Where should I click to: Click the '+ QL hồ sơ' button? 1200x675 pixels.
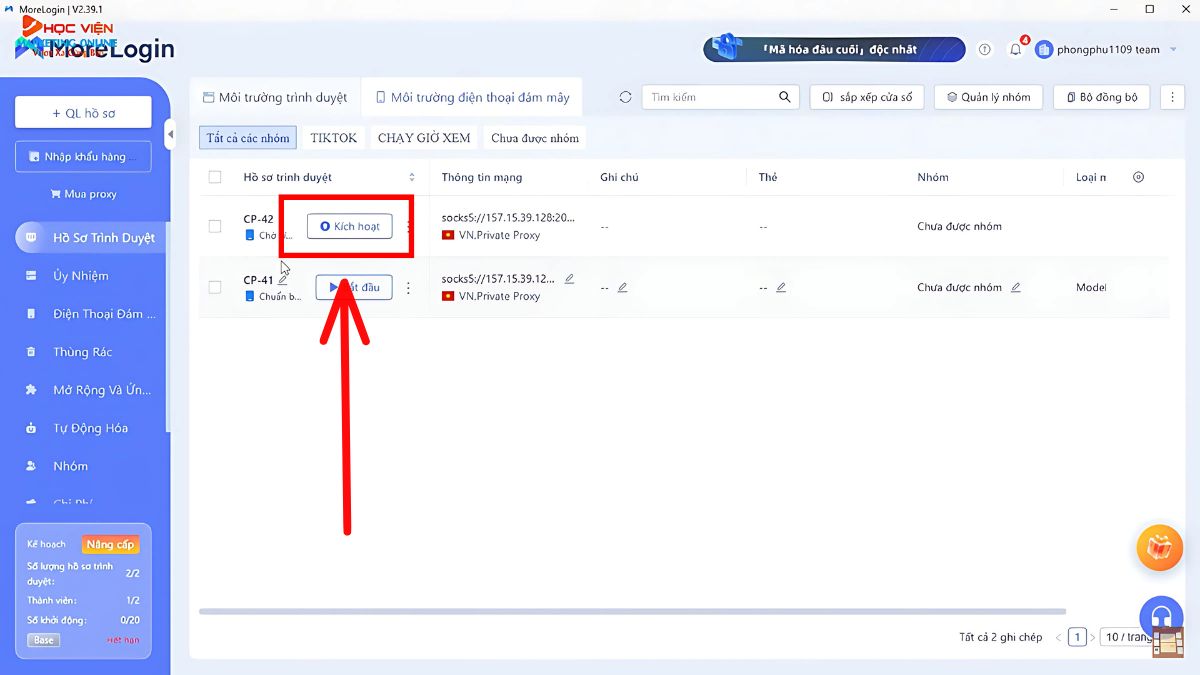83,113
